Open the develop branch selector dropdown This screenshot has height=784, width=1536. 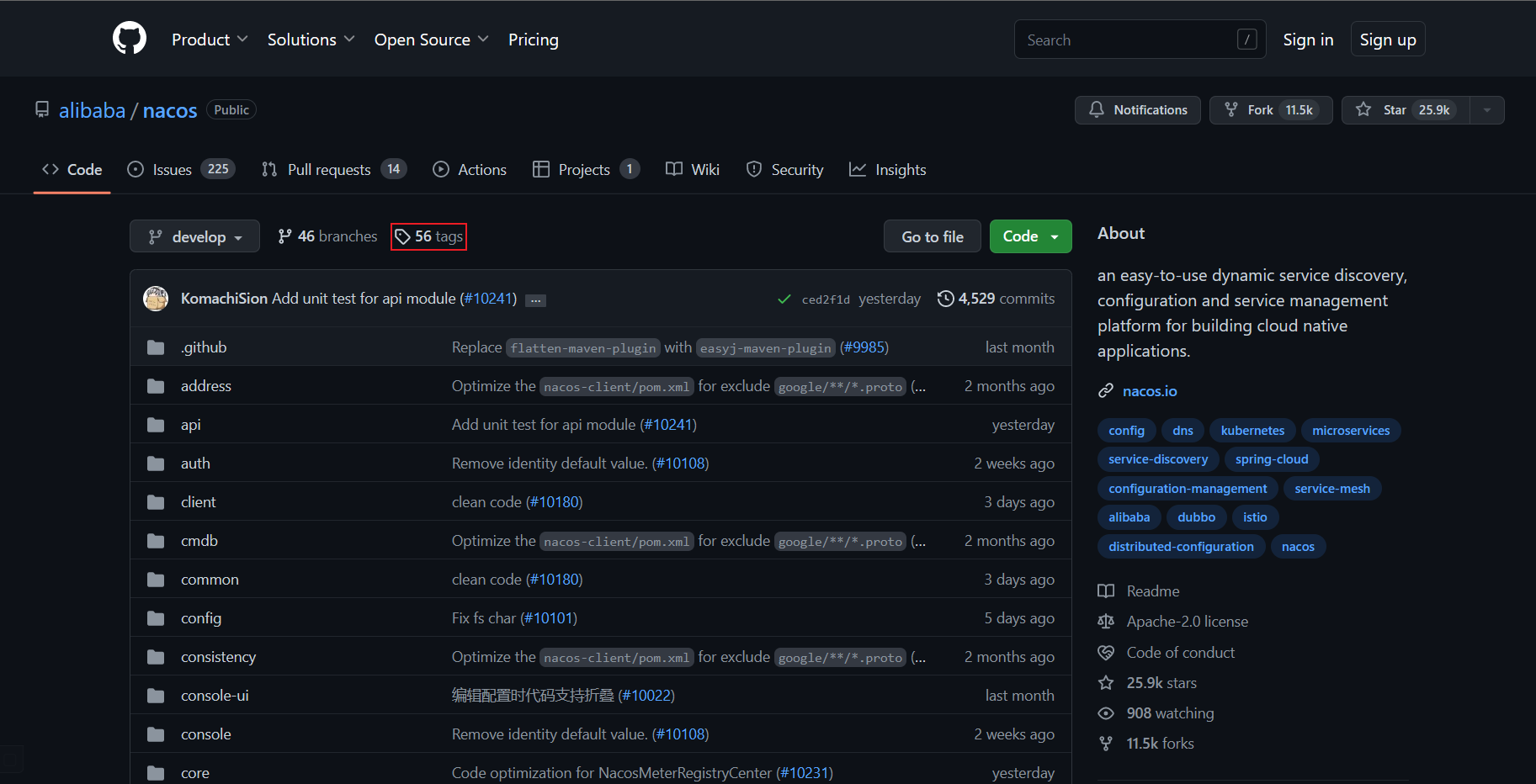[194, 236]
